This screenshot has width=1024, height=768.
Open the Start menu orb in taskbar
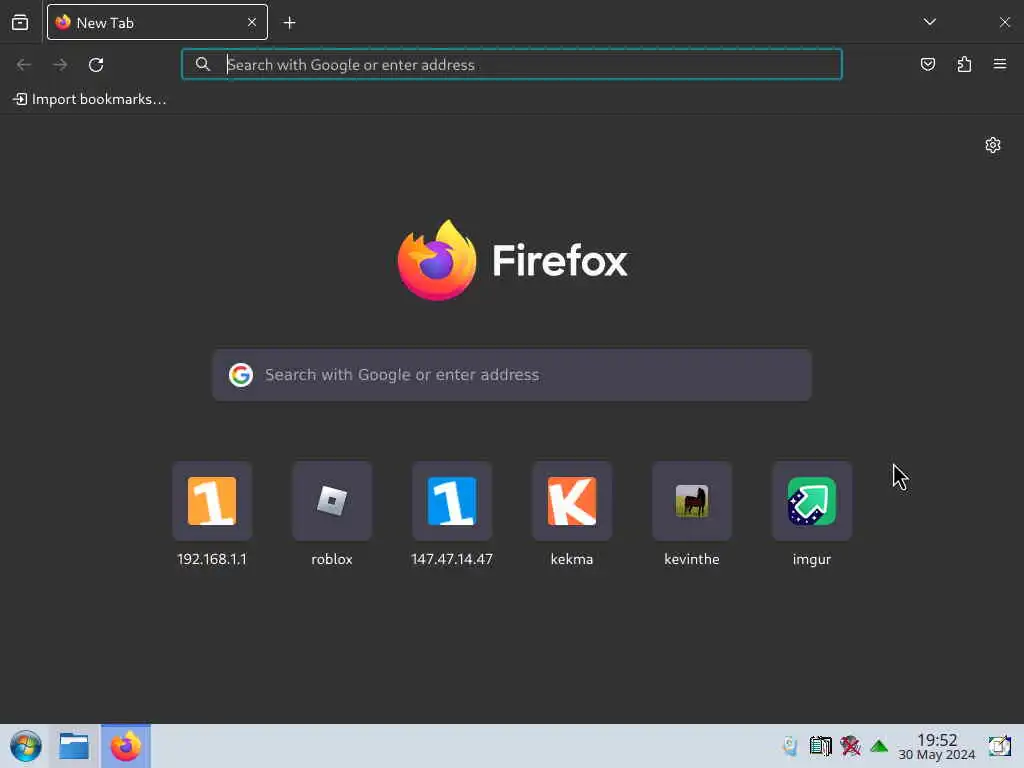point(26,746)
